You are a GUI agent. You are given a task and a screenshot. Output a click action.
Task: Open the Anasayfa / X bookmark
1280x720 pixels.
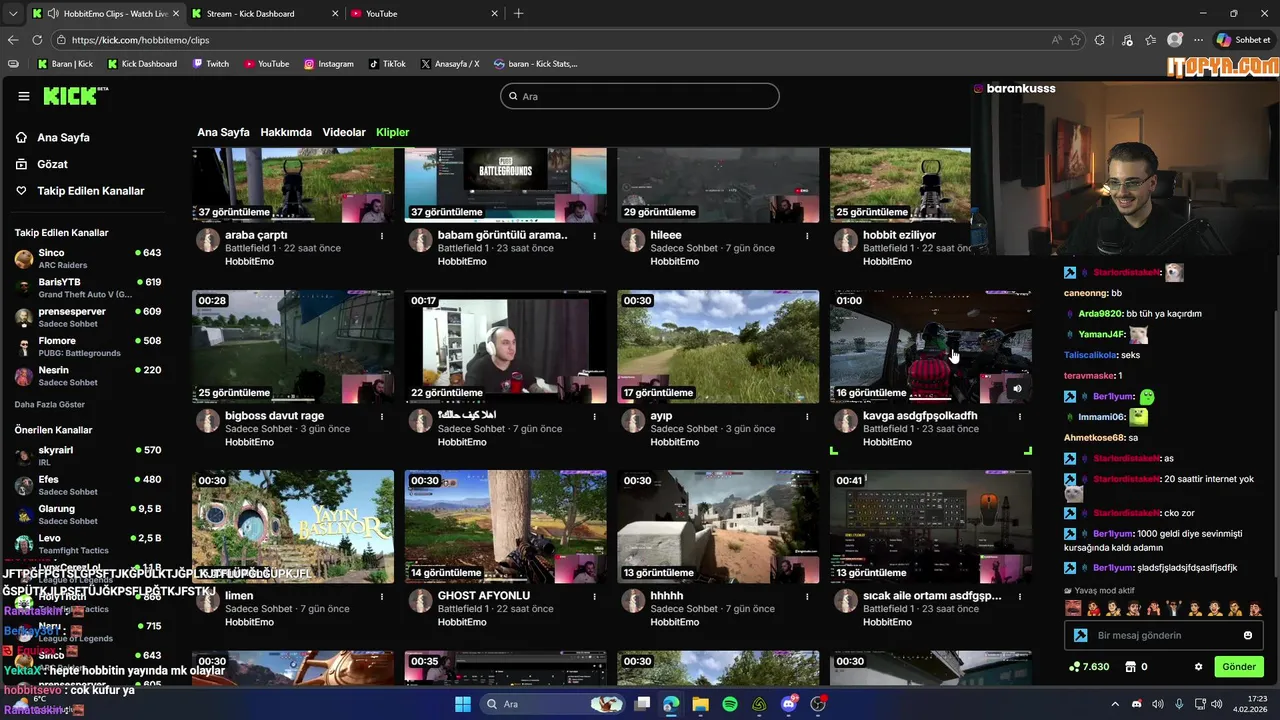pyautogui.click(x=450, y=64)
